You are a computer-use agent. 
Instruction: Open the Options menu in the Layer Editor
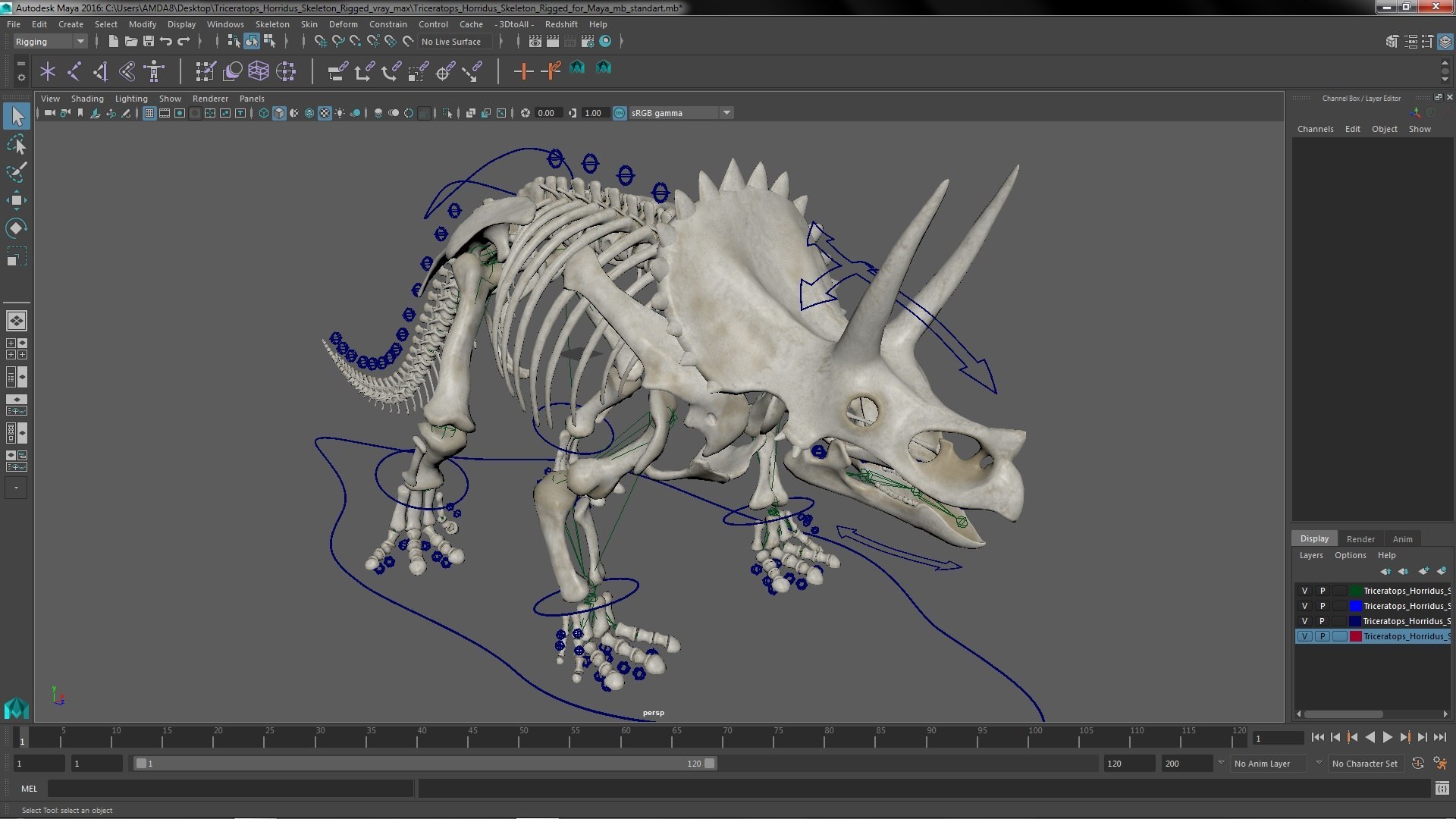[x=1350, y=555]
